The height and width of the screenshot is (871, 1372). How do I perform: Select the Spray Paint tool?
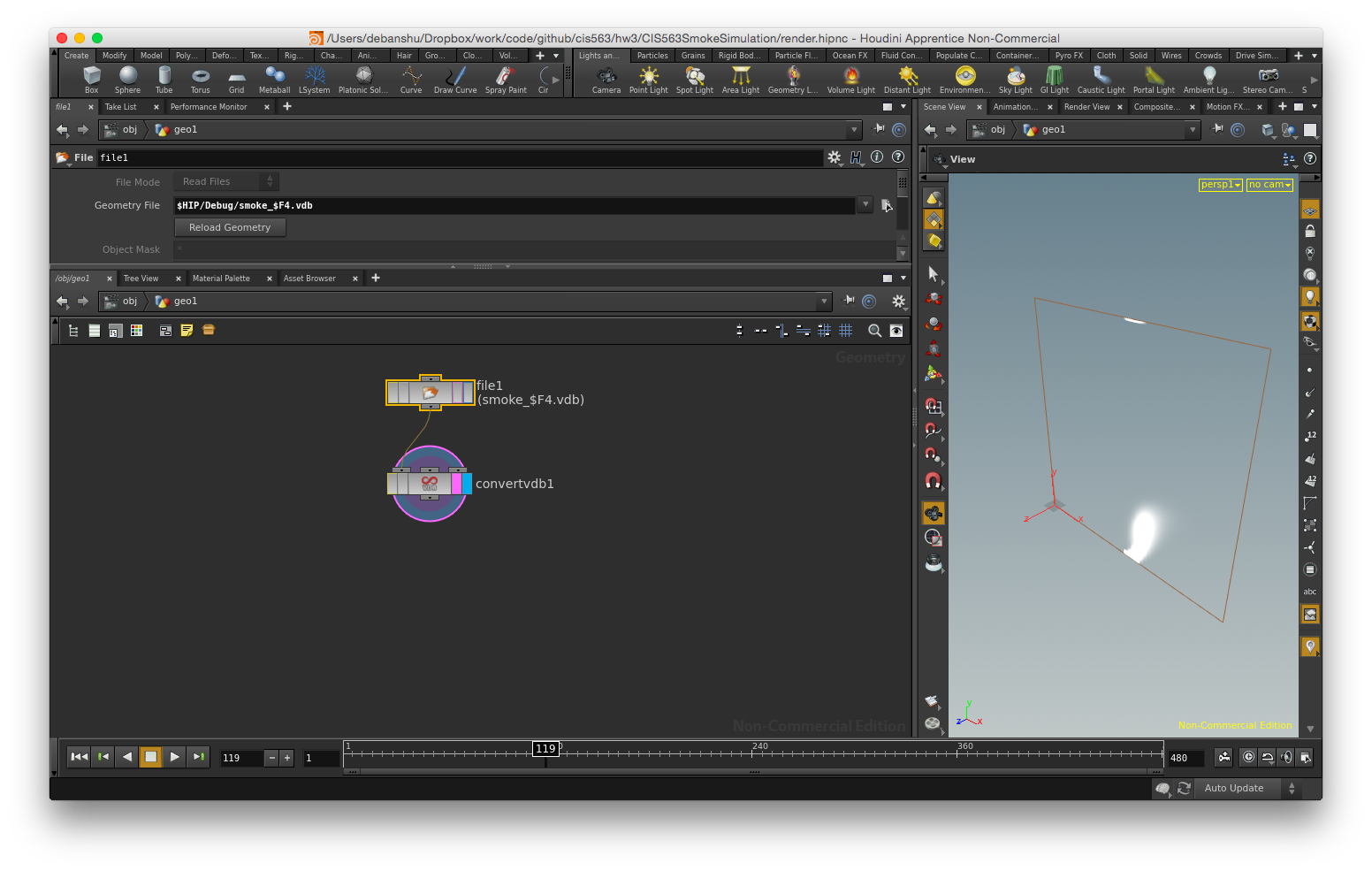[x=506, y=80]
